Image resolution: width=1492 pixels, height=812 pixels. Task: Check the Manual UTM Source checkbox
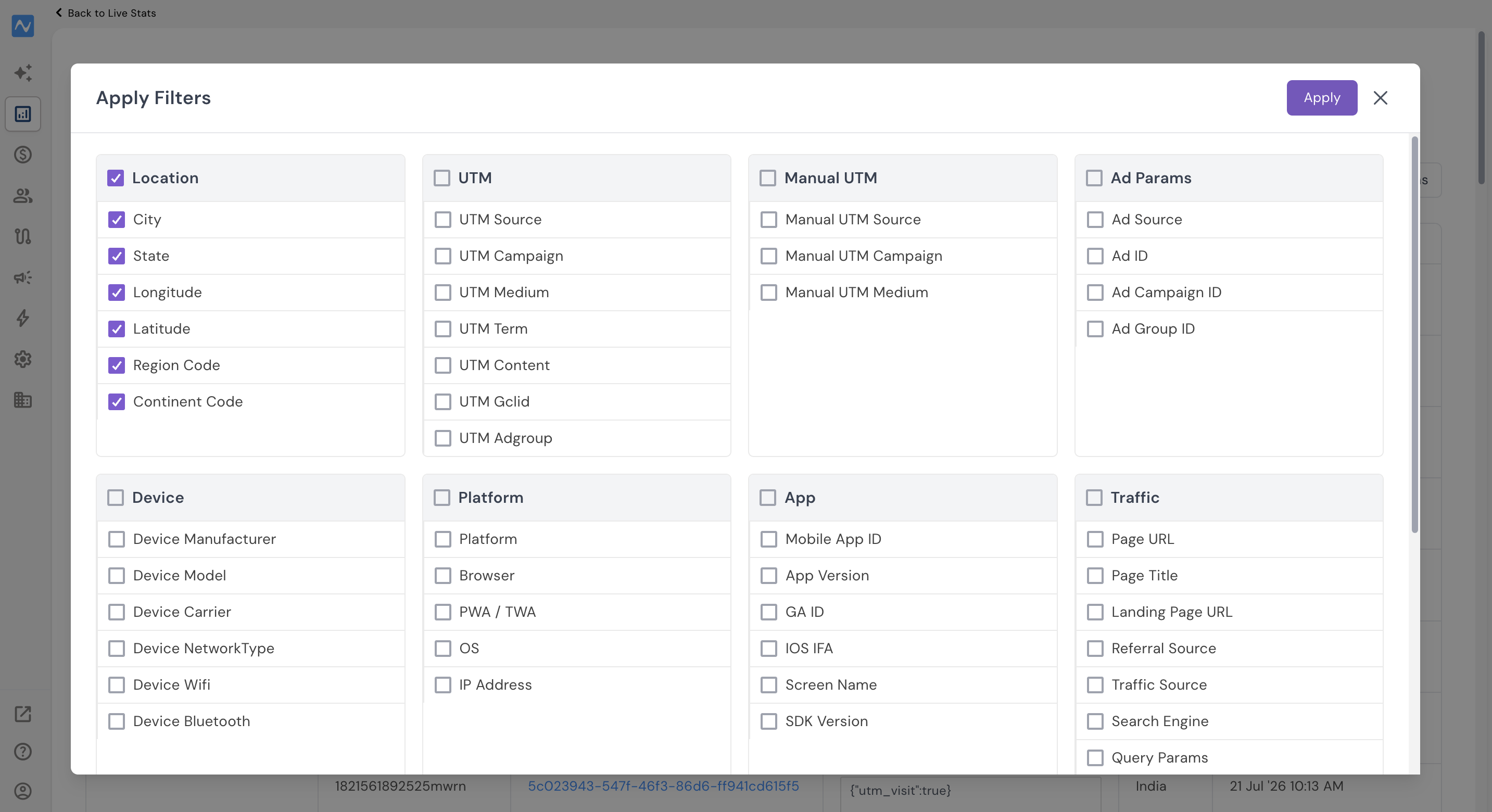coord(769,220)
